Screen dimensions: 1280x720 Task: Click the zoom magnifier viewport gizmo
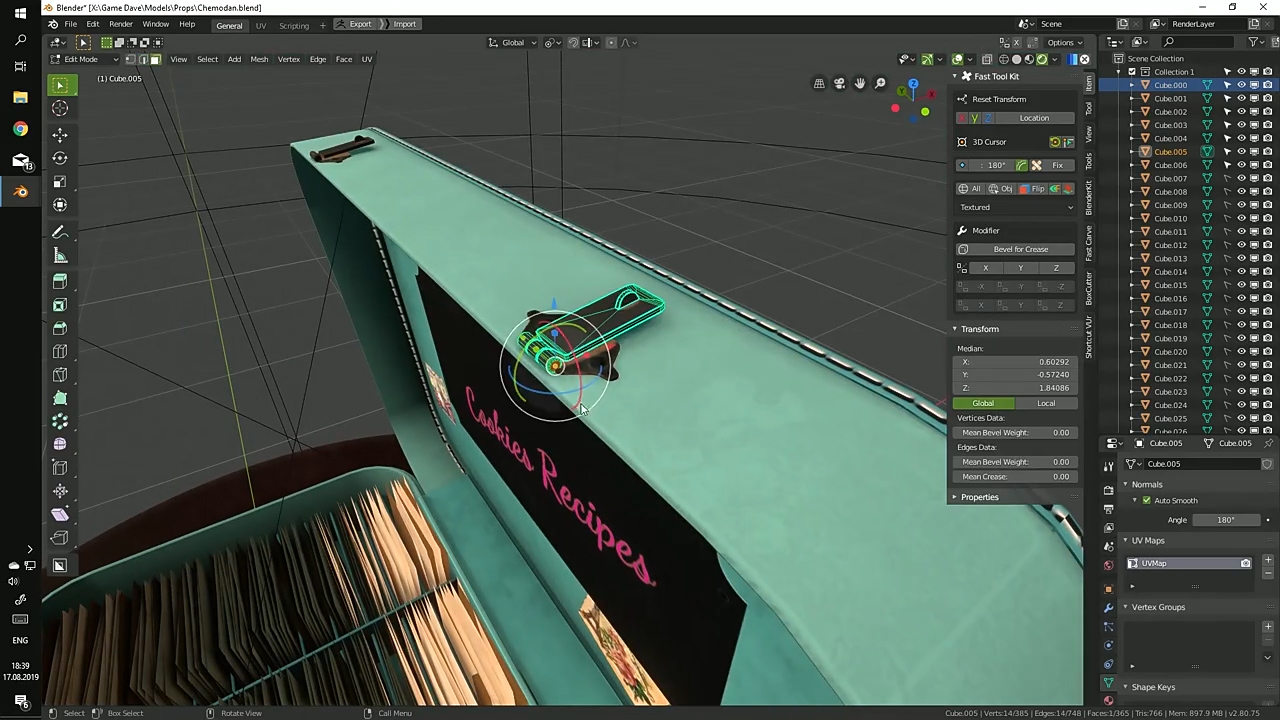880,84
